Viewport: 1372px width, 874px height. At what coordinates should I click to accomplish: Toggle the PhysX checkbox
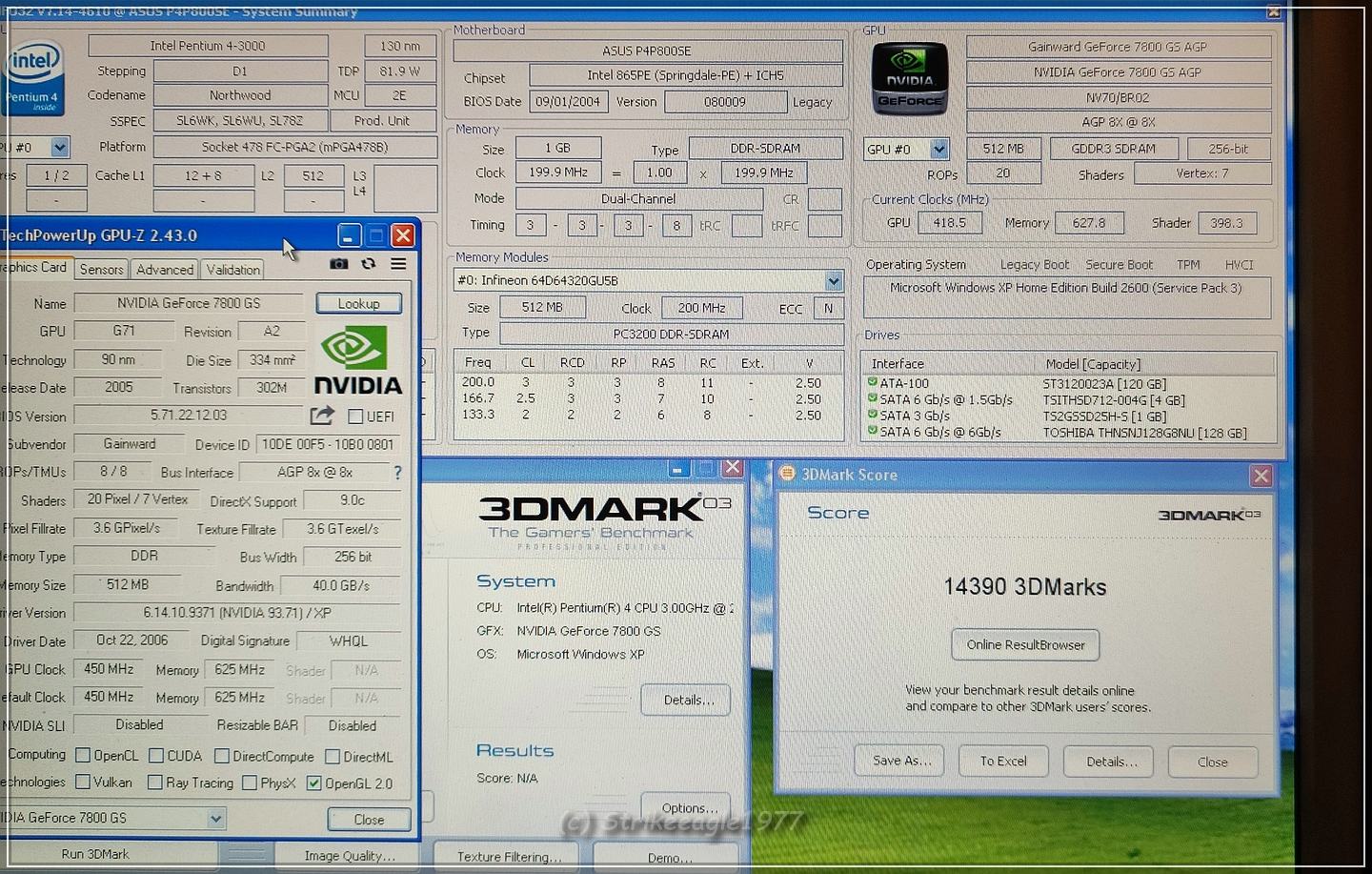click(x=250, y=783)
